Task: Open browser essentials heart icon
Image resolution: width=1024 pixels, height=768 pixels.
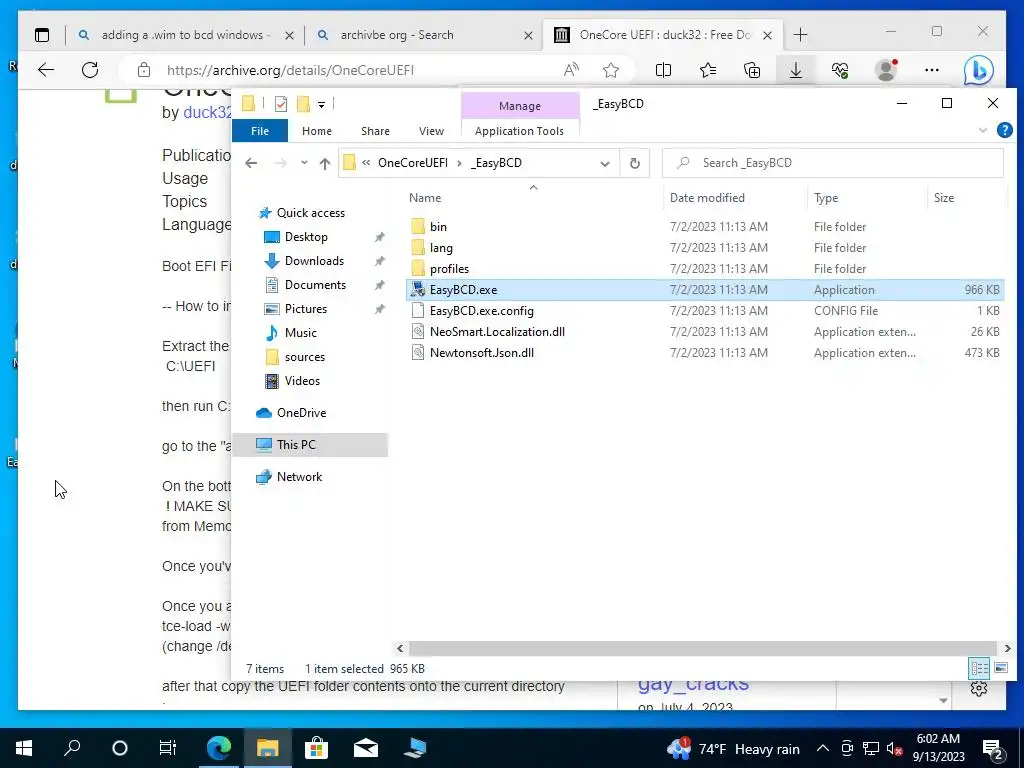Action: 840,70
